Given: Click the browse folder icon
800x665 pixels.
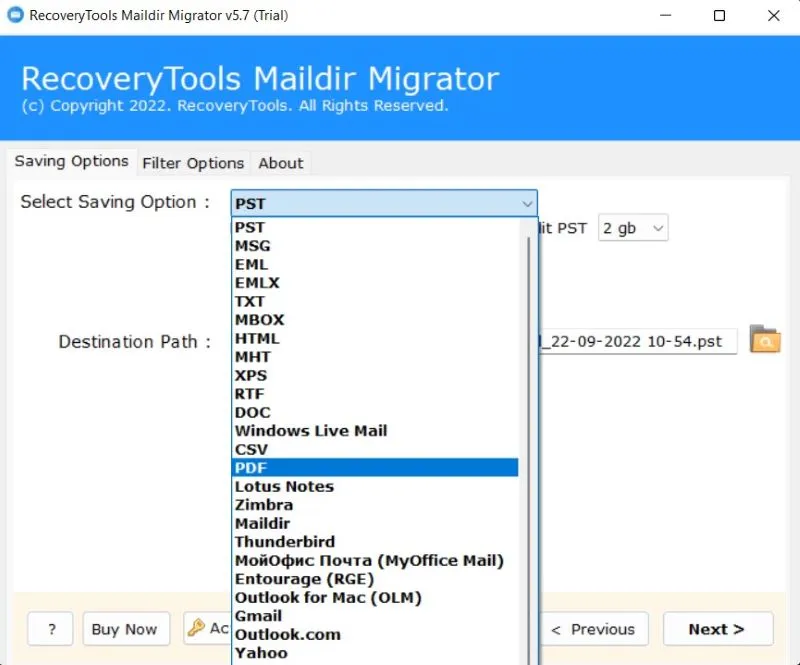Looking at the screenshot, I should (765, 340).
